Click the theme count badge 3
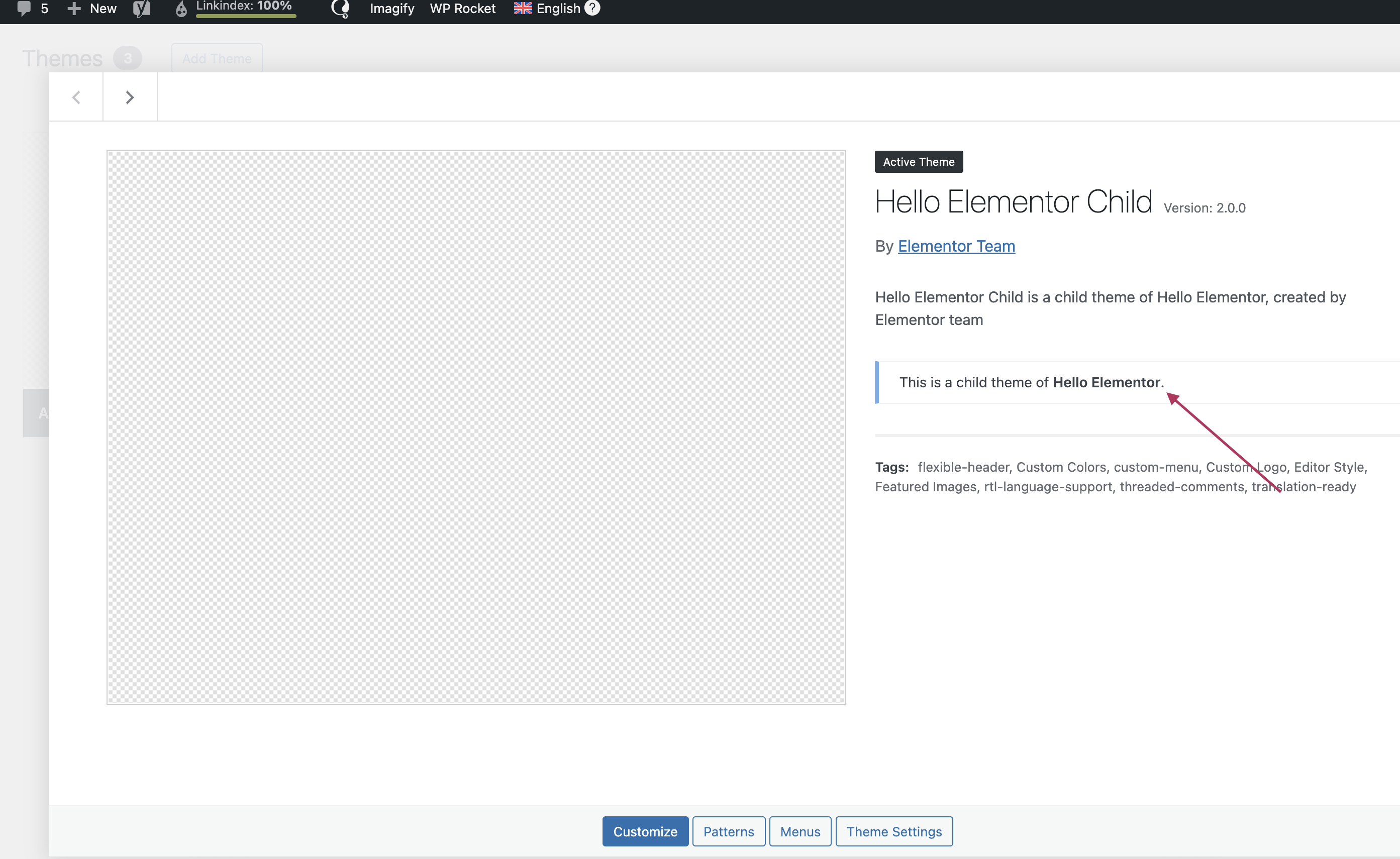This screenshot has width=1400, height=859. [127, 58]
